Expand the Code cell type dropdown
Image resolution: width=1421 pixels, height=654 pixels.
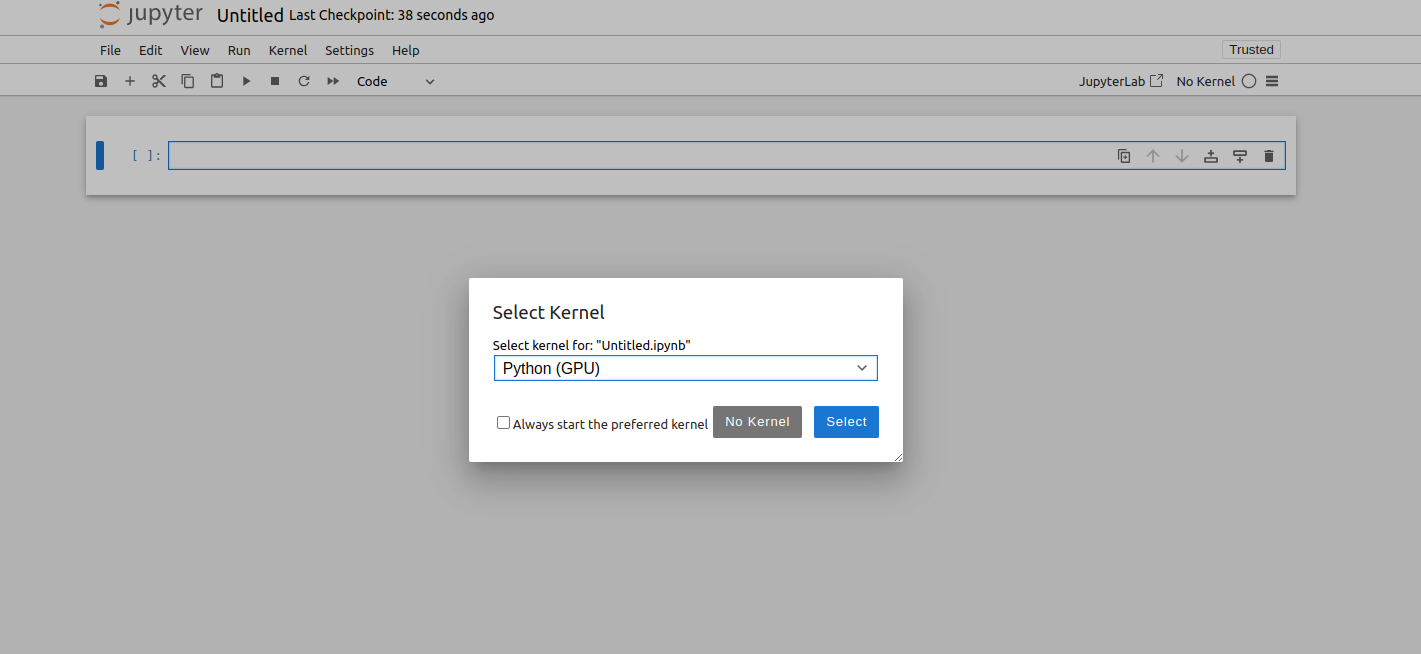coord(396,81)
